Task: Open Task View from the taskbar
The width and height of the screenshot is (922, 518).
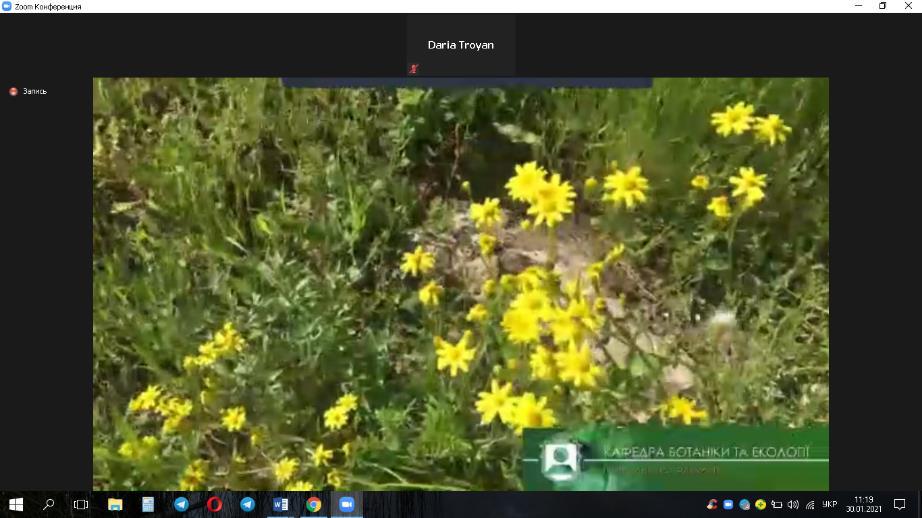Action: point(81,505)
